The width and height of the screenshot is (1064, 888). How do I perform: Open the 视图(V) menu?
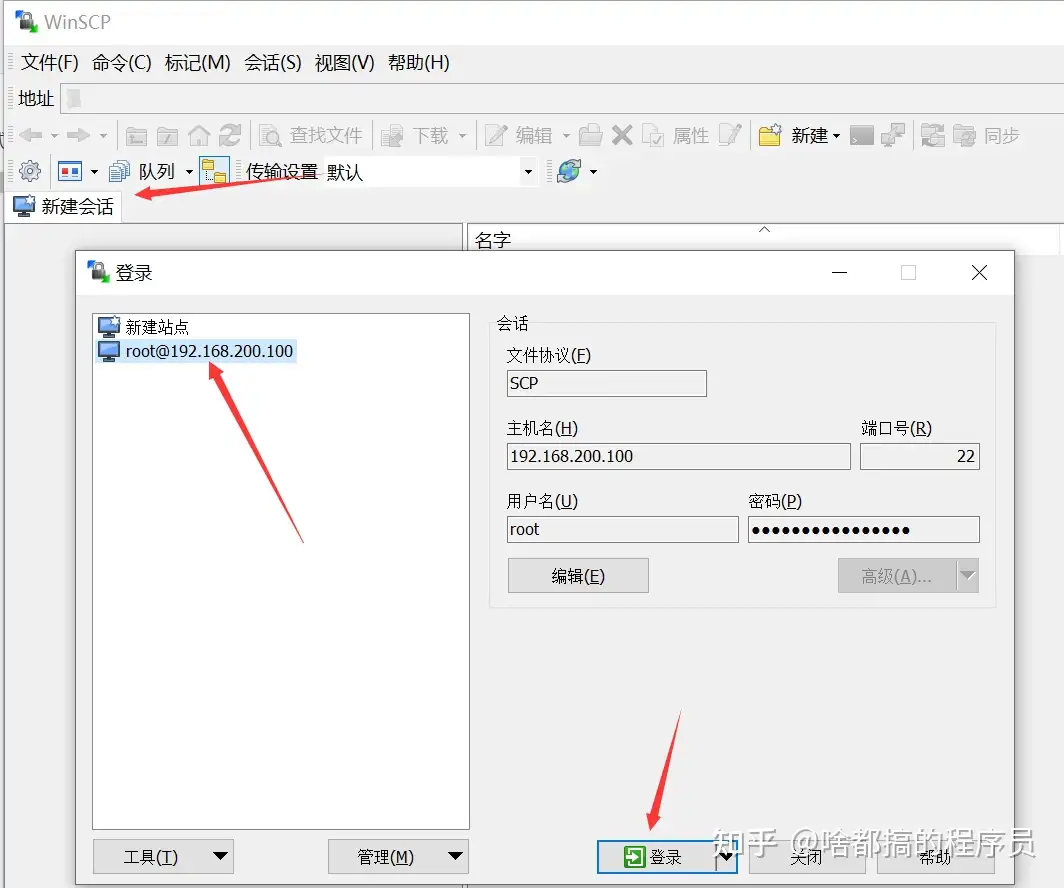tap(345, 62)
